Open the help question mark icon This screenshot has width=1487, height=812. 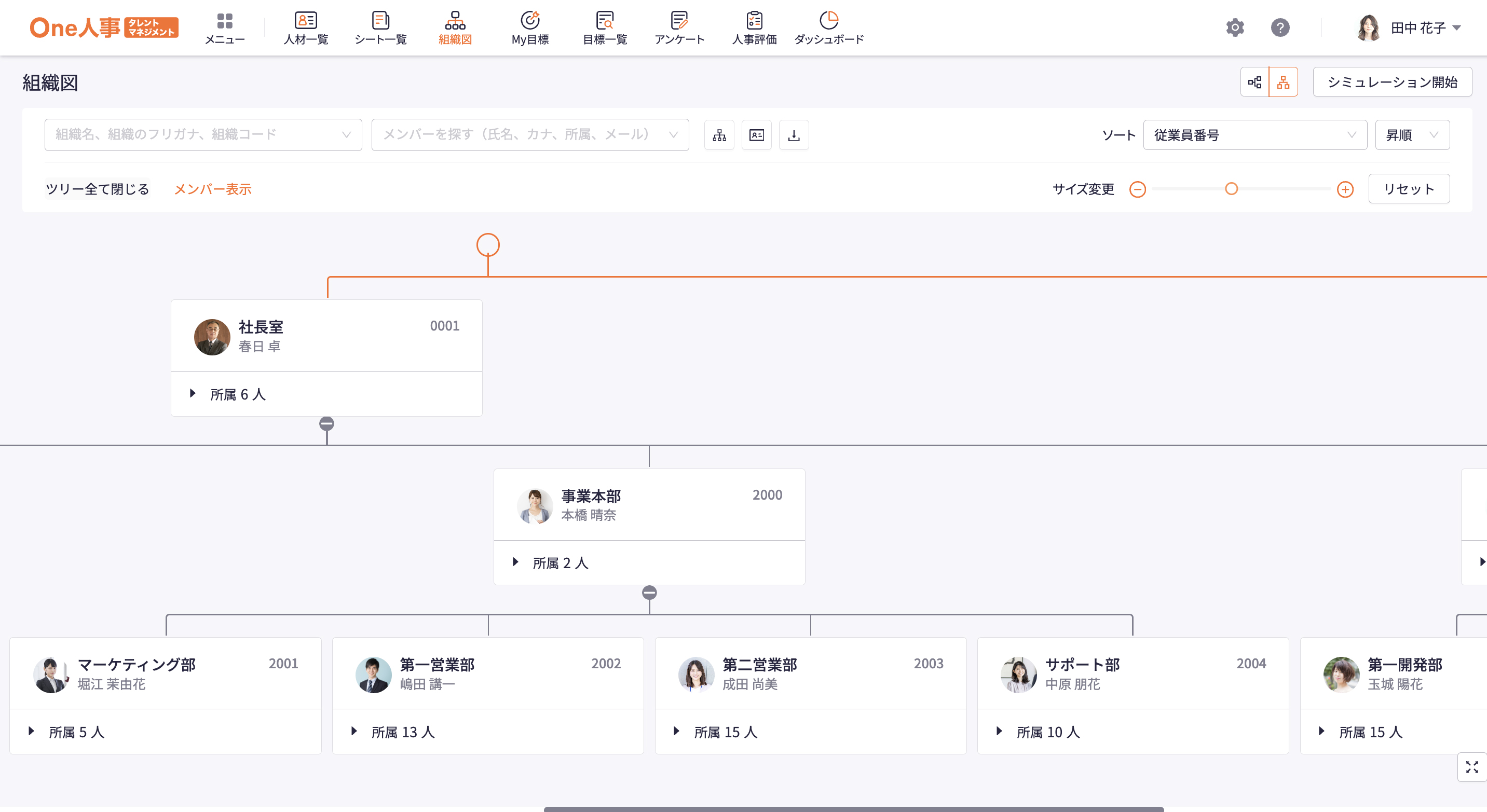(1280, 27)
